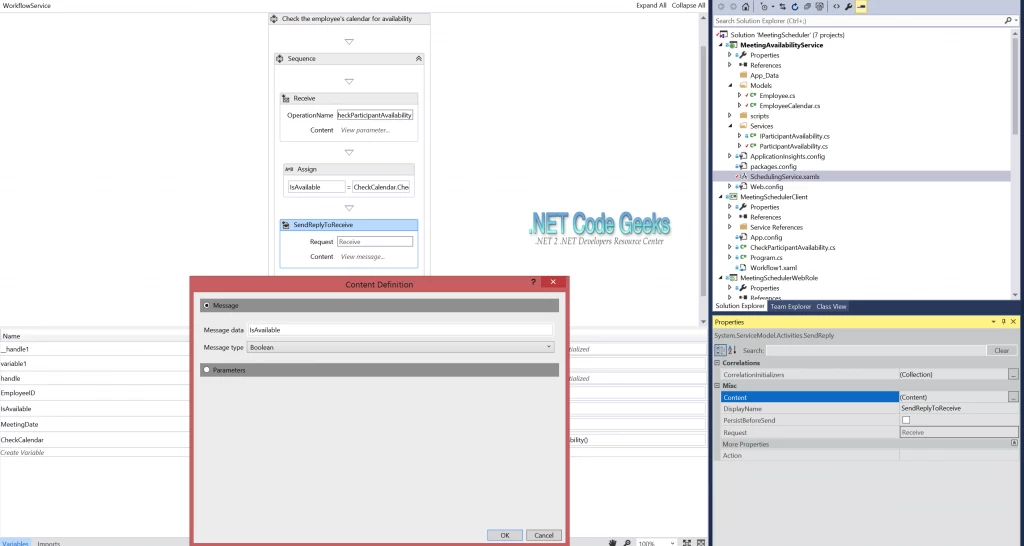Click OK in Content Definition dialog
The image size is (1024, 546).
coord(505,535)
